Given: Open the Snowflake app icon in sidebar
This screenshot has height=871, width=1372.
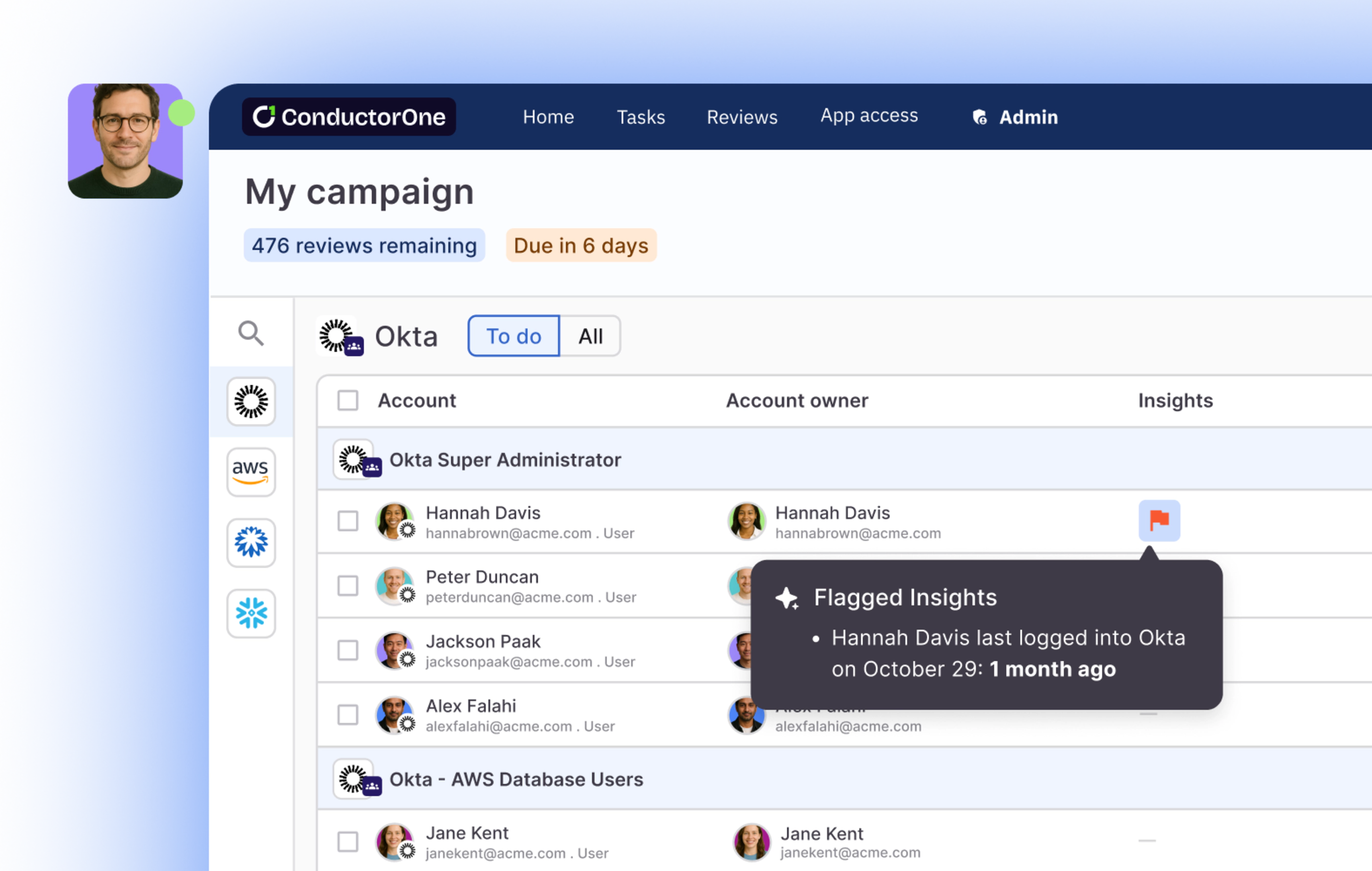Looking at the screenshot, I should (251, 613).
